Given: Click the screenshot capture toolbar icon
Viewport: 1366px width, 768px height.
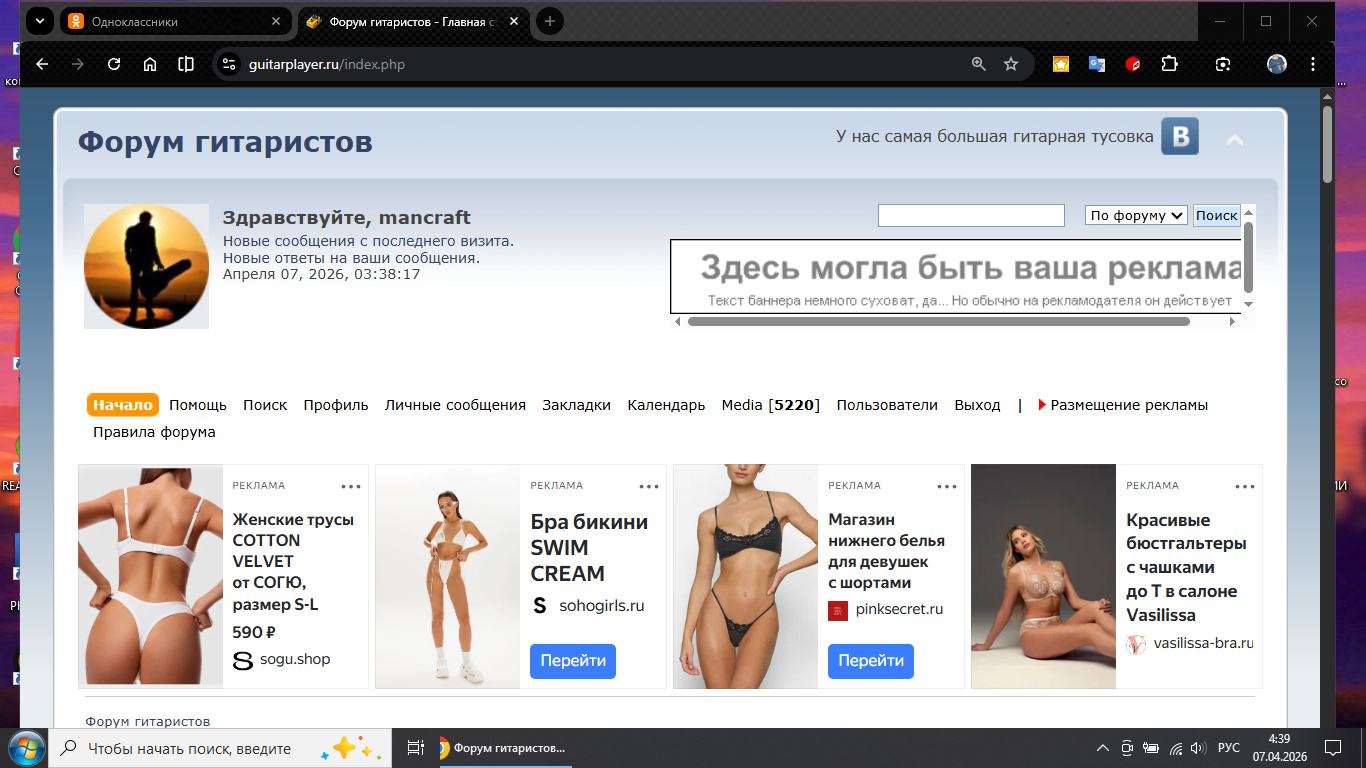Looking at the screenshot, I should (x=1223, y=64).
